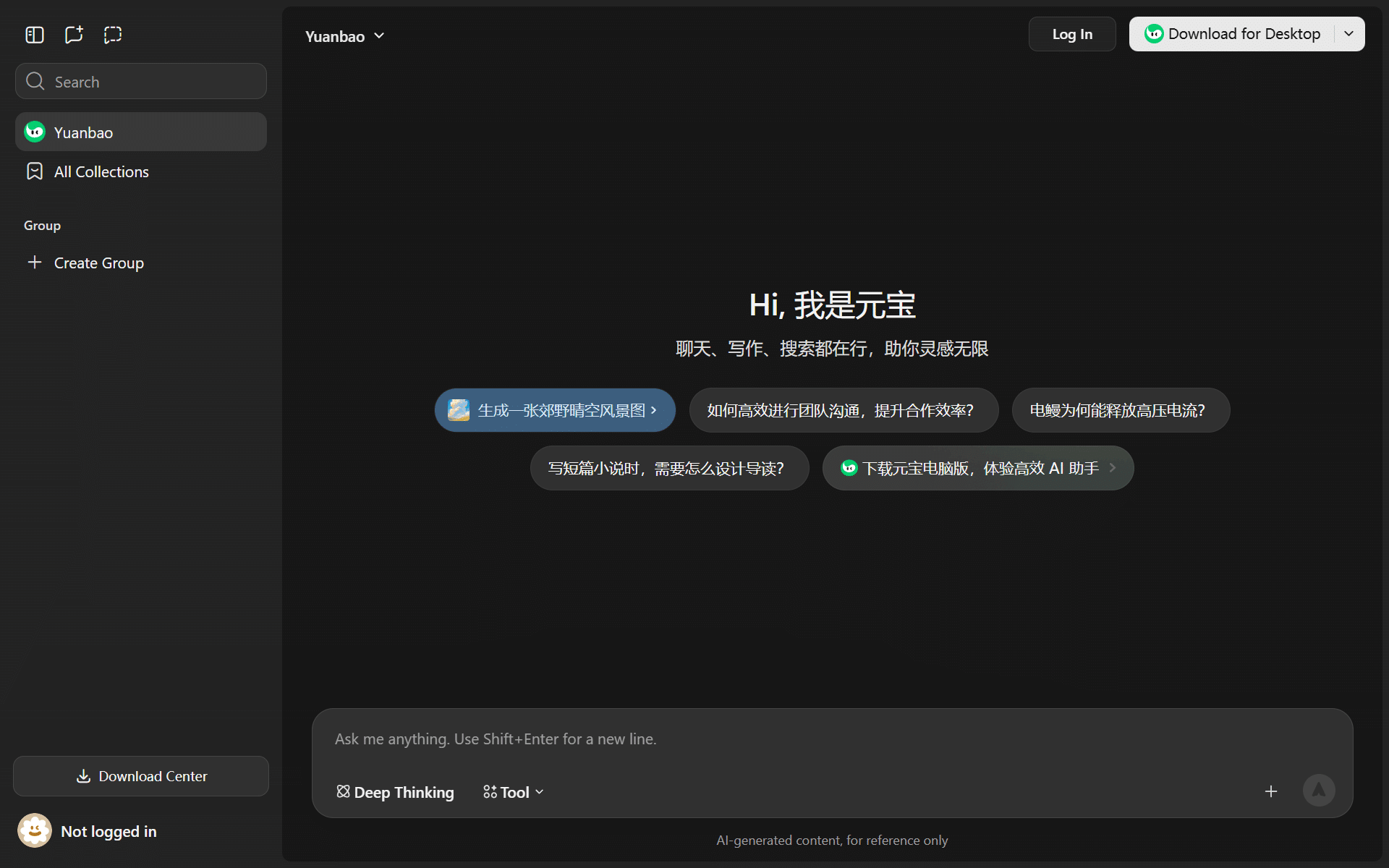The height and width of the screenshot is (868, 1389).
Task: Click the landscape thumbnail in first suggestion
Action: tap(459, 410)
